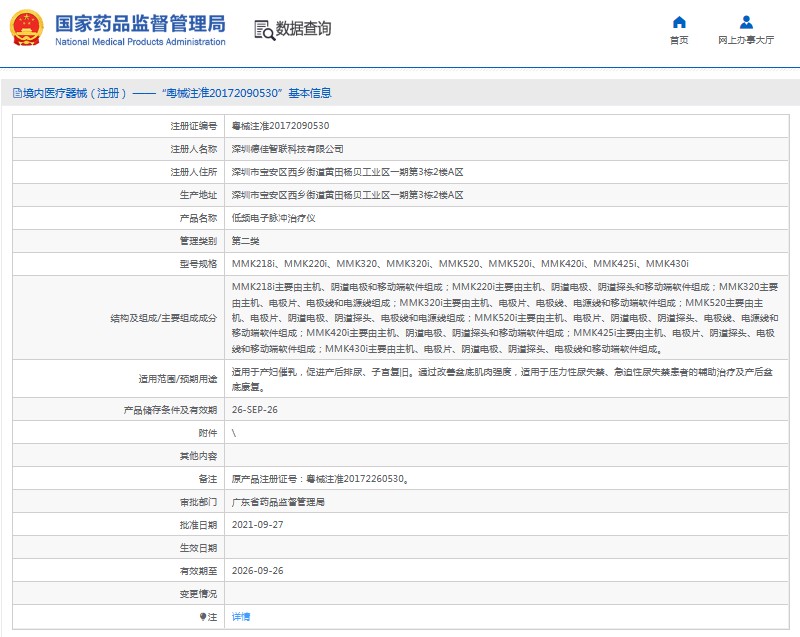This screenshot has width=800, height=637.
Task: Click the 变更情况 row label
Action: point(198,594)
